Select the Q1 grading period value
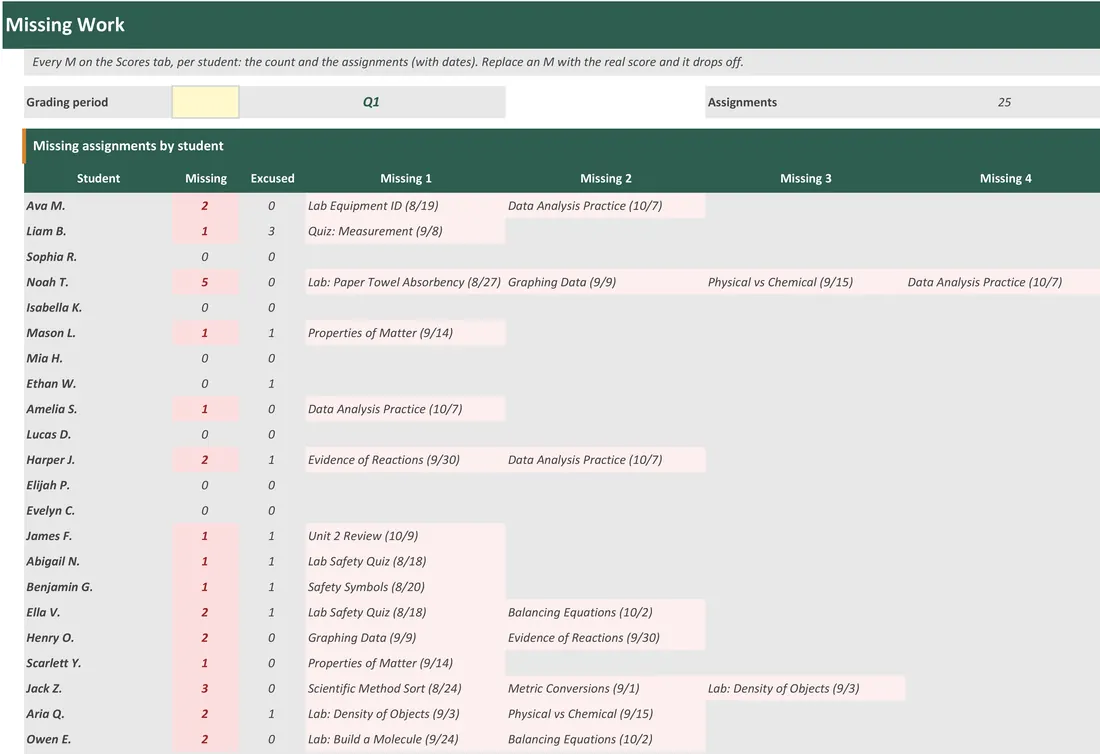Screen dimensions: 1100x754 (x=371, y=102)
